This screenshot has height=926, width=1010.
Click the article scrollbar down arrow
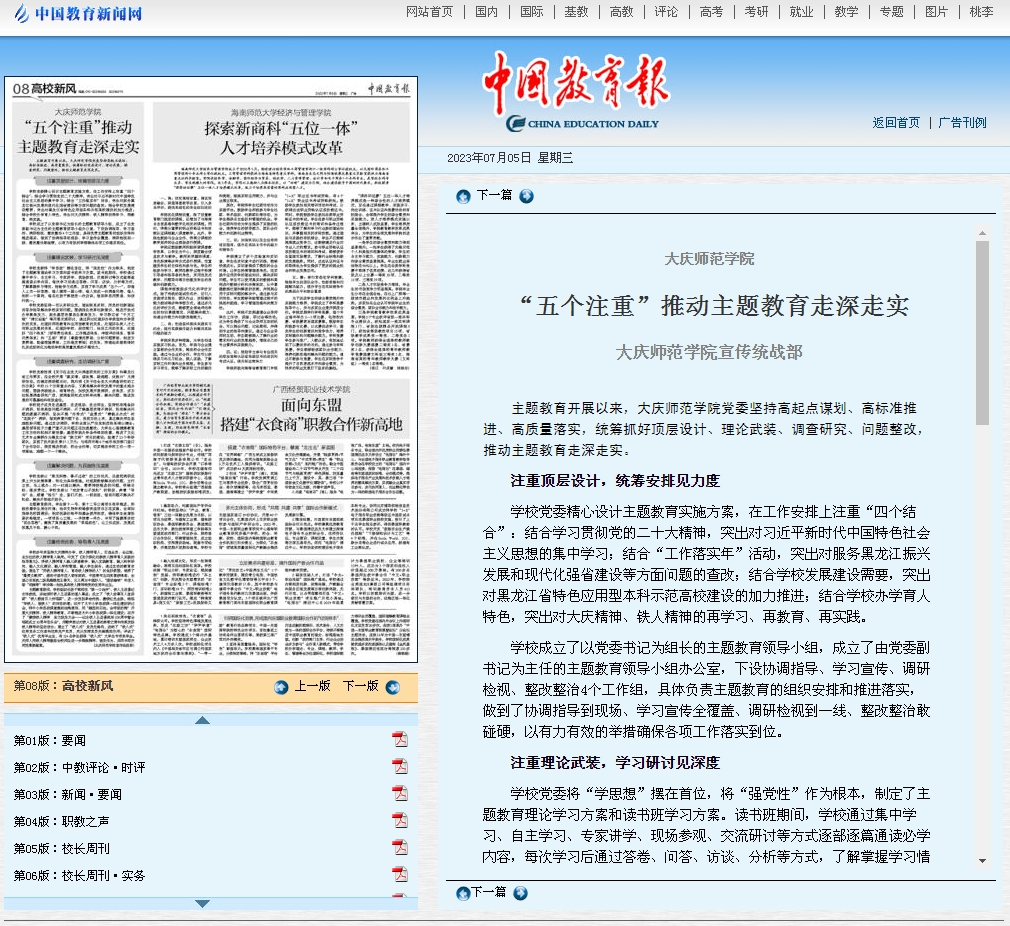982,860
